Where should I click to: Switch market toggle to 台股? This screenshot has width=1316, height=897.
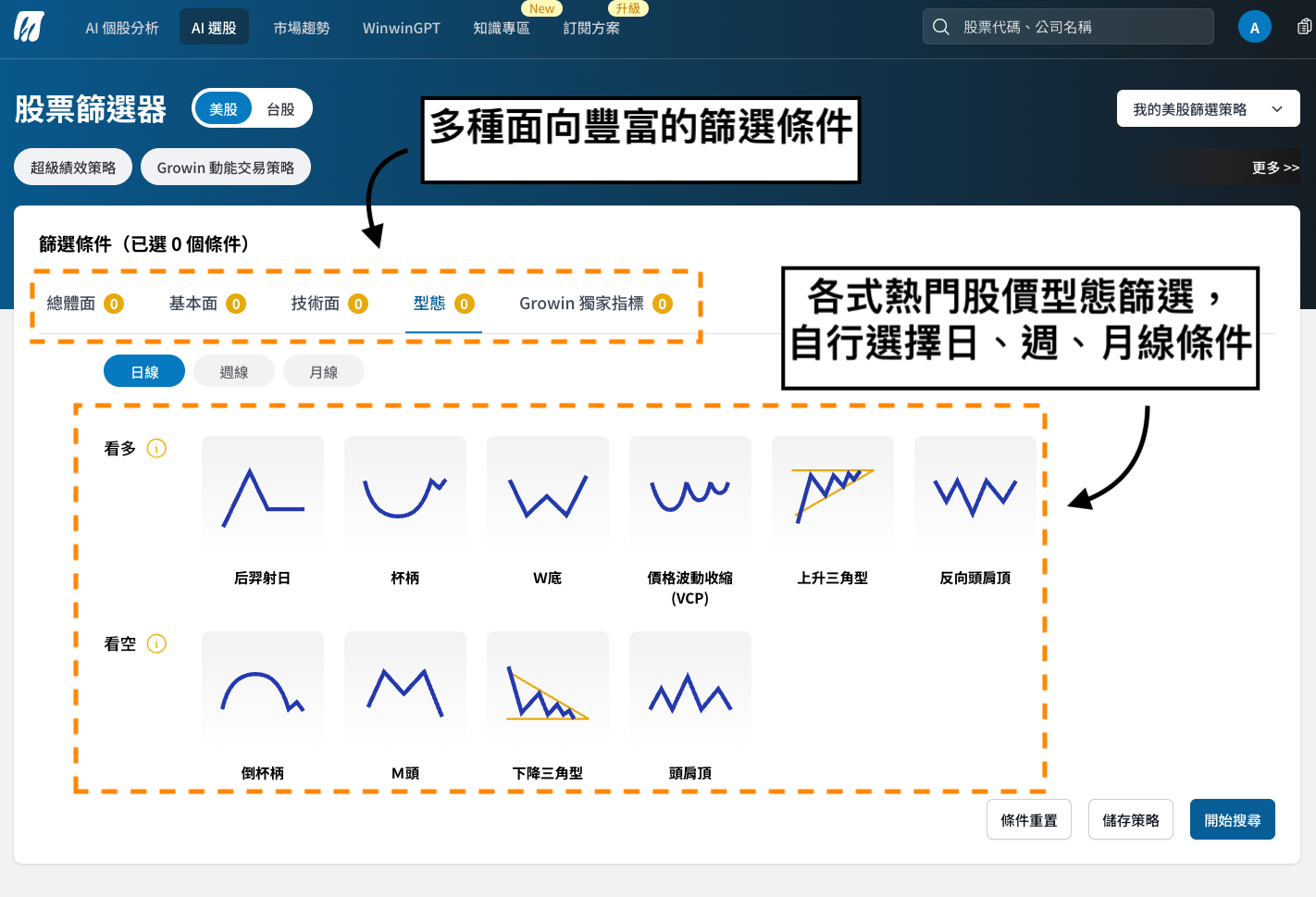pos(280,109)
